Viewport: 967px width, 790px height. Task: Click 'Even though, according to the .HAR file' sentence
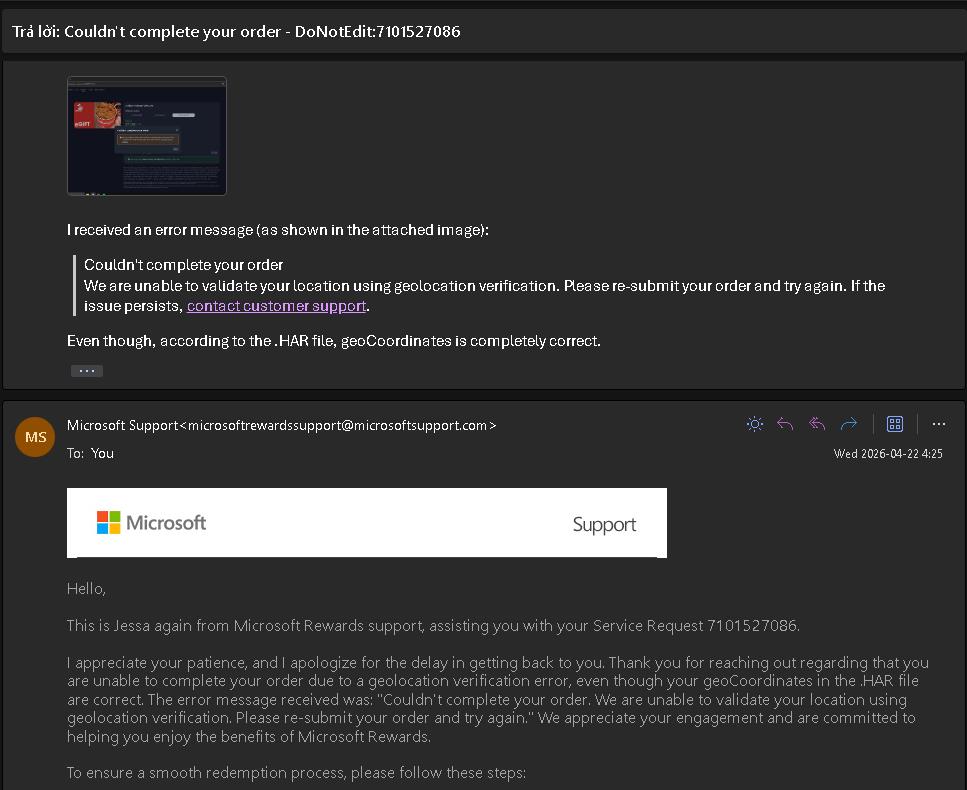click(x=334, y=341)
